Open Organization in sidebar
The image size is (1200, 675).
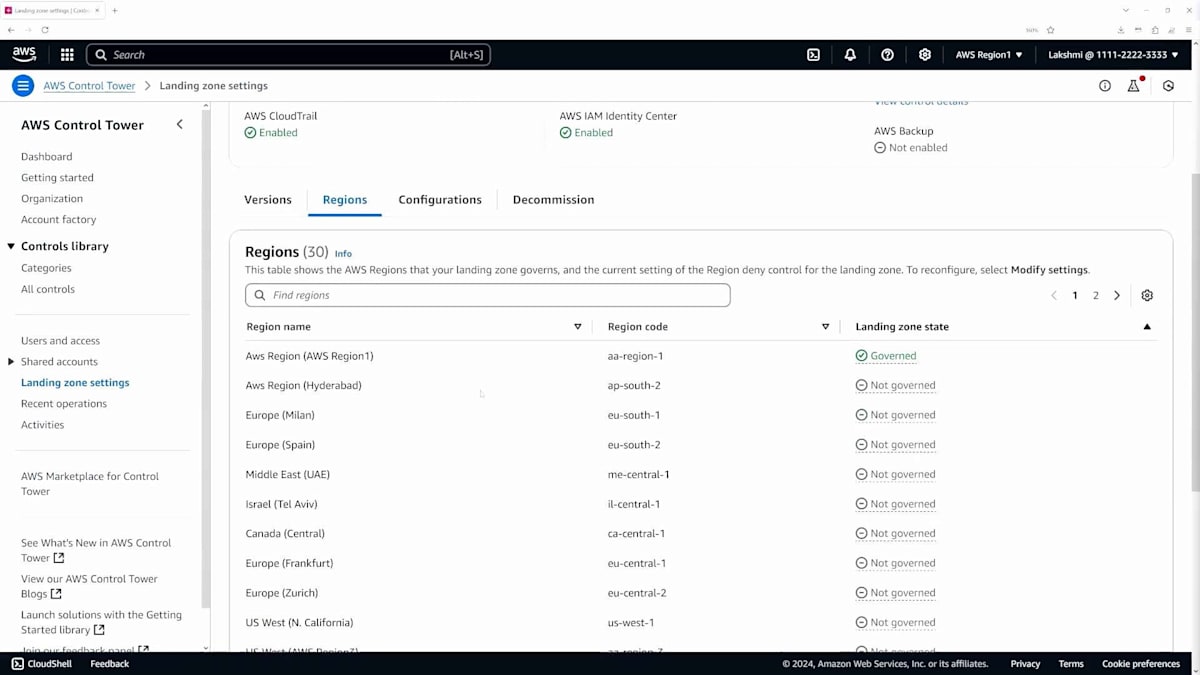pos(52,199)
